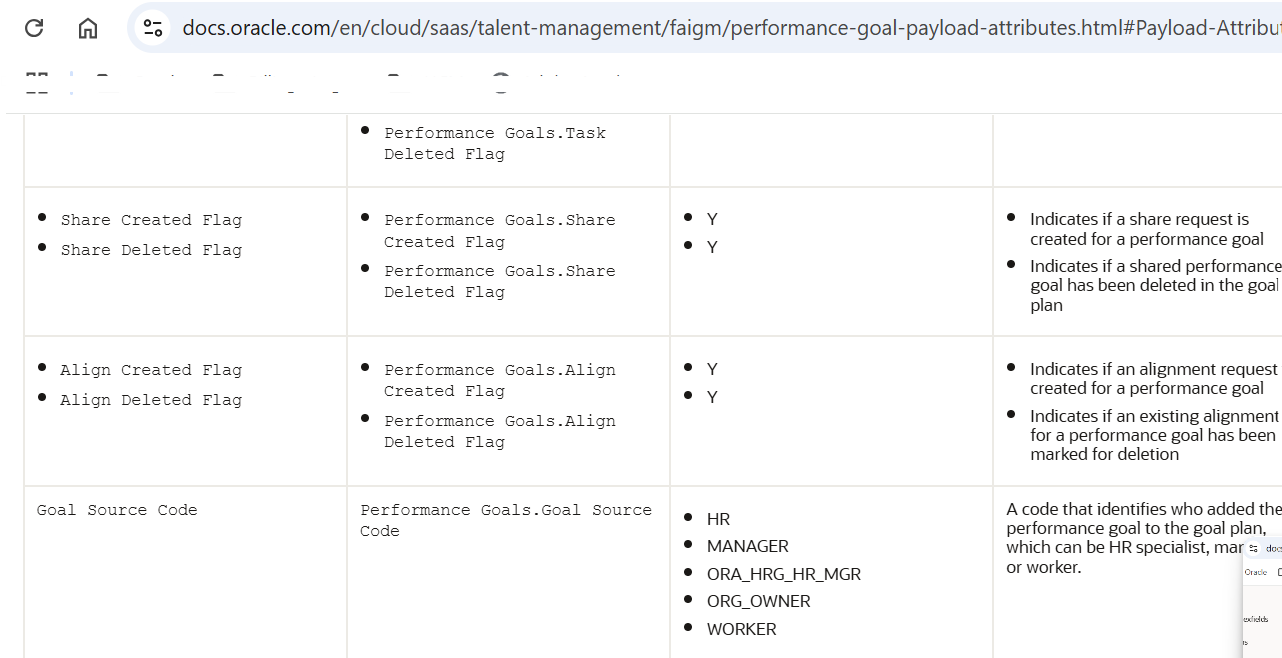
Task: Click the browser home button
Action: coord(87,28)
